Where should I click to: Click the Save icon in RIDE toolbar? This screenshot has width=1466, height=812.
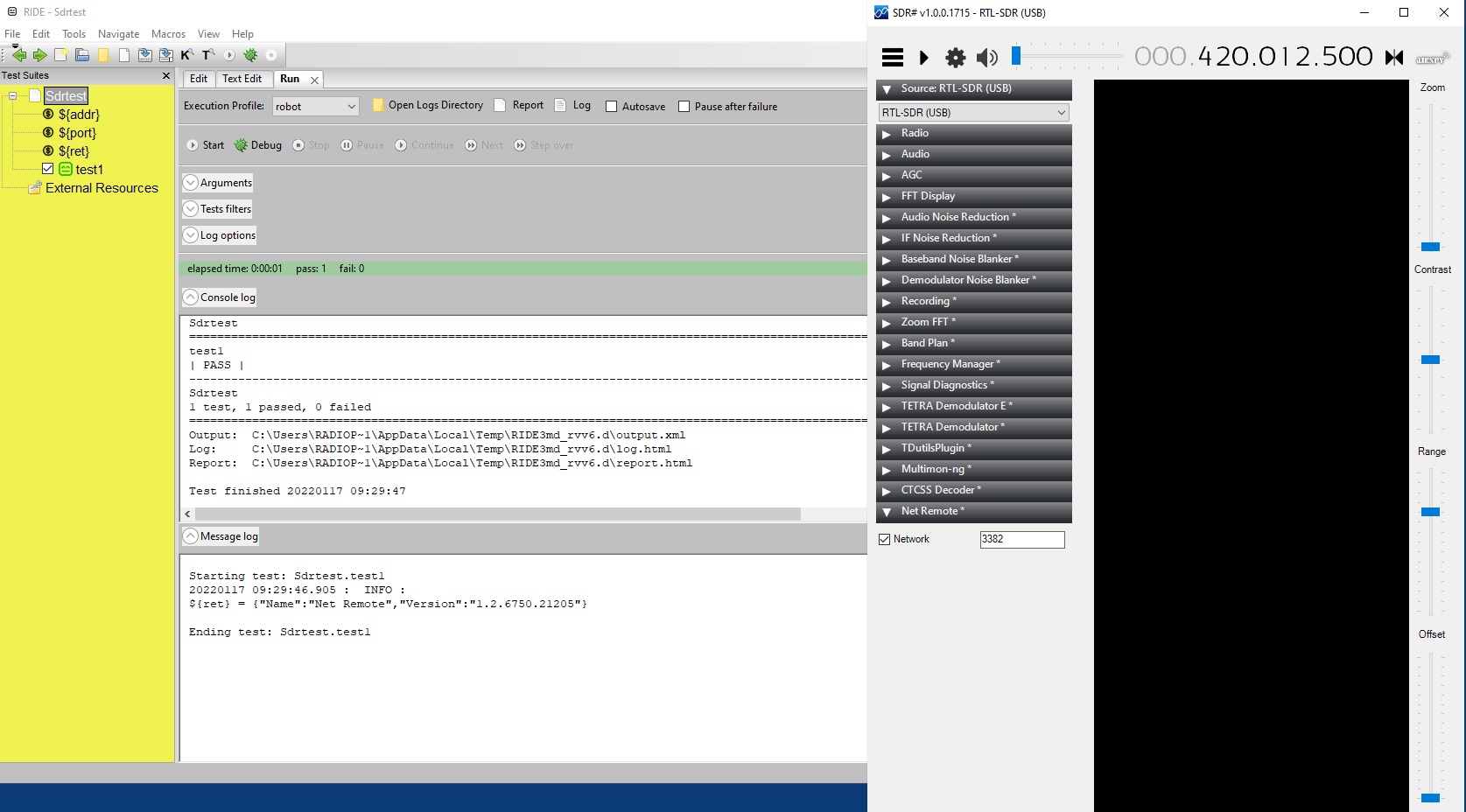point(145,55)
